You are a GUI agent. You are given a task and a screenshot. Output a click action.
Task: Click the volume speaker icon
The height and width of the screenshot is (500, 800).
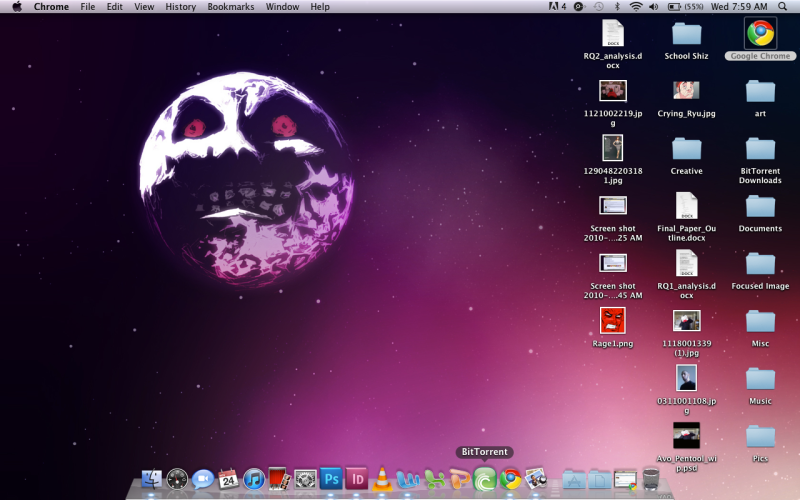[x=654, y=7]
